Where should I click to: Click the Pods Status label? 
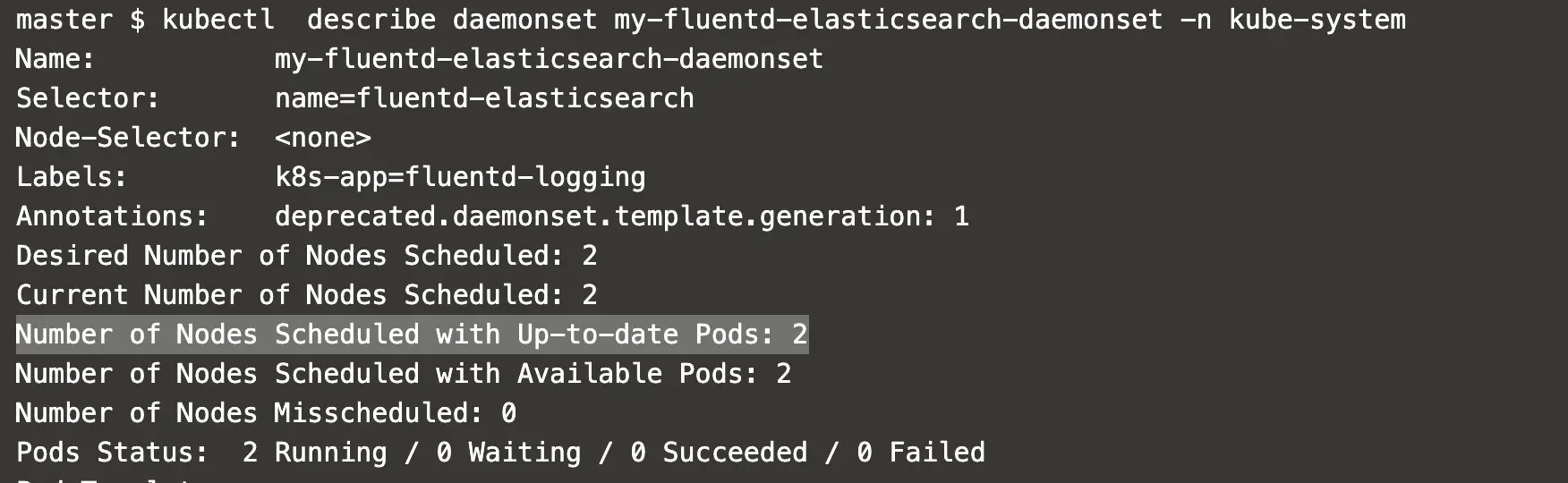click(x=112, y=453)
